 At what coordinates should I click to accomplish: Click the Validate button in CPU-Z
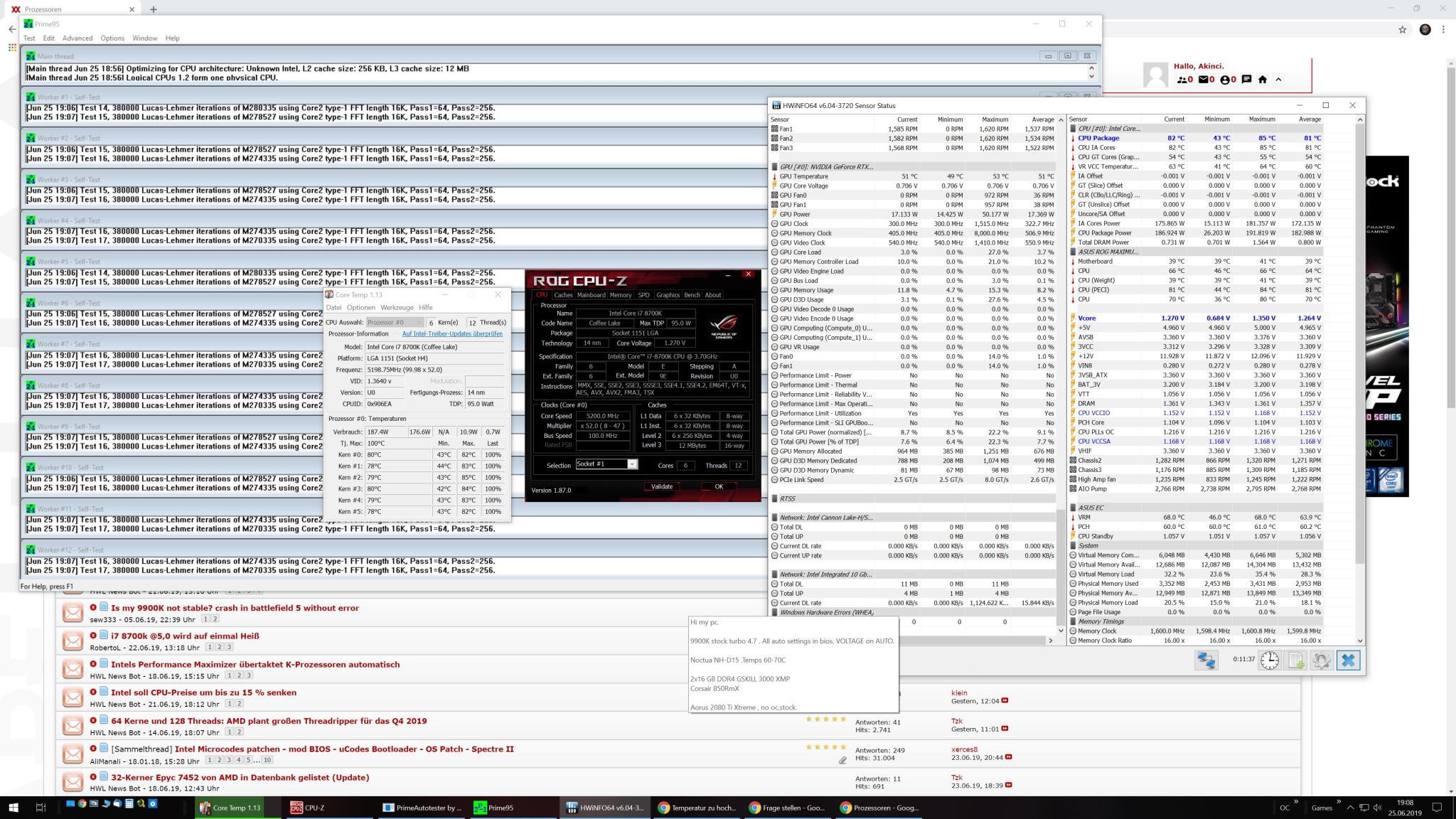pos(661,486)
